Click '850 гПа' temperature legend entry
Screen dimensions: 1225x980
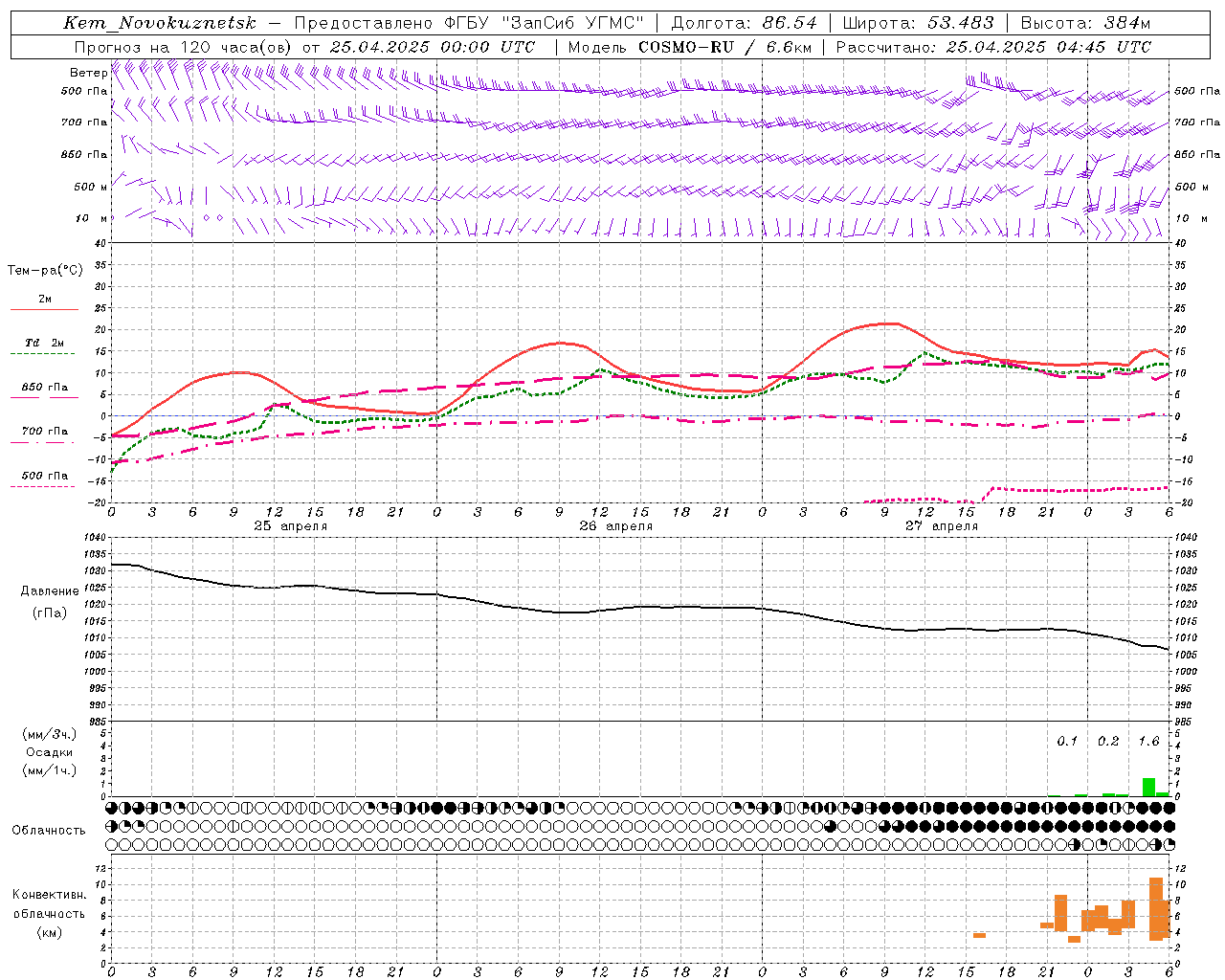pos(45,388)
